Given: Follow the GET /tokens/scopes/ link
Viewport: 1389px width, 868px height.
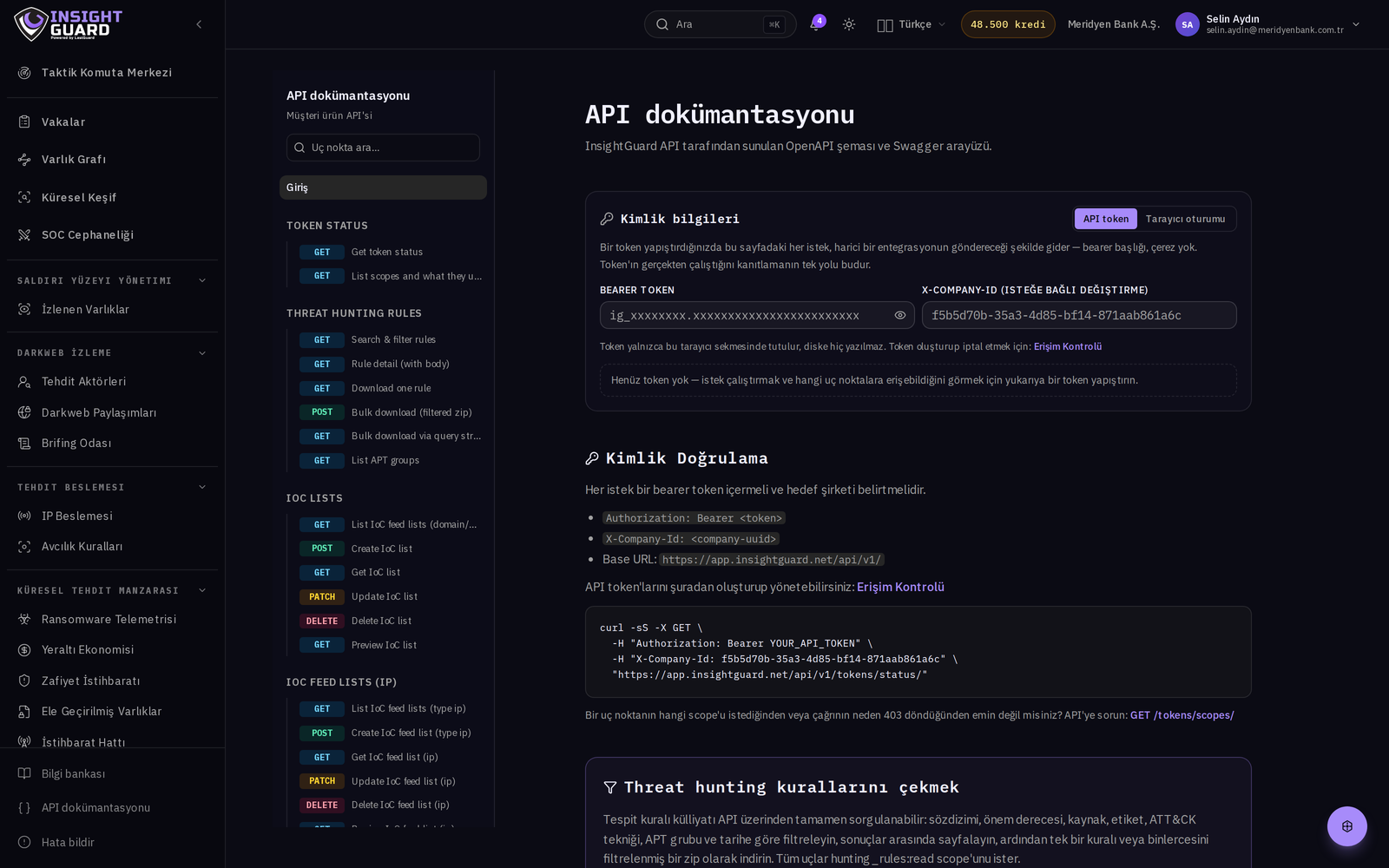Looking at the screenshot, I should [1182, 715].
